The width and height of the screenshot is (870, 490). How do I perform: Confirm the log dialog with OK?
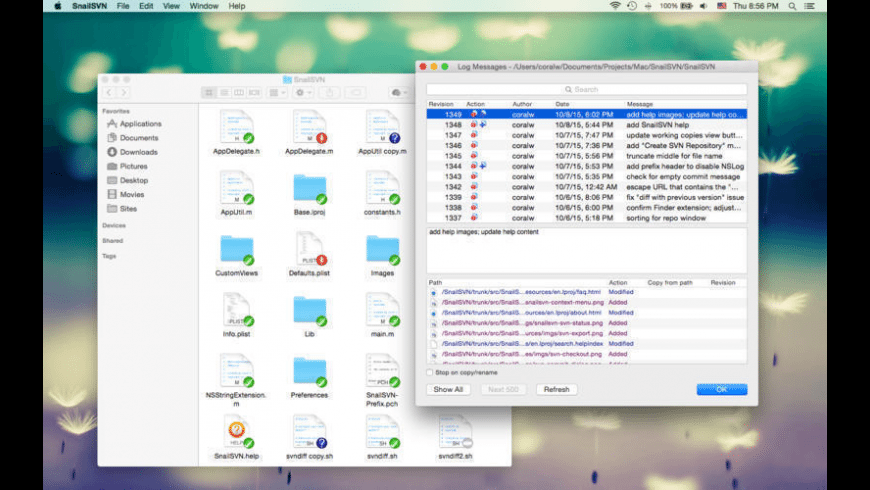pos(721,389)
